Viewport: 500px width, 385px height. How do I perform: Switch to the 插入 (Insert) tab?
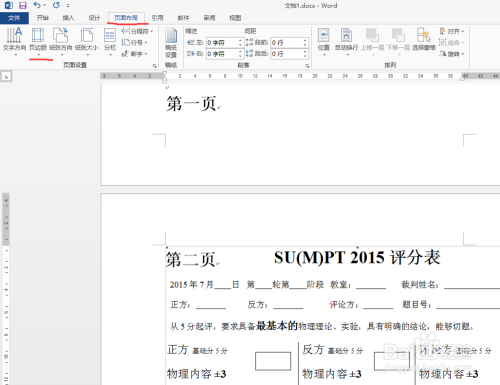pyautogui.click(x=68, y=18)
